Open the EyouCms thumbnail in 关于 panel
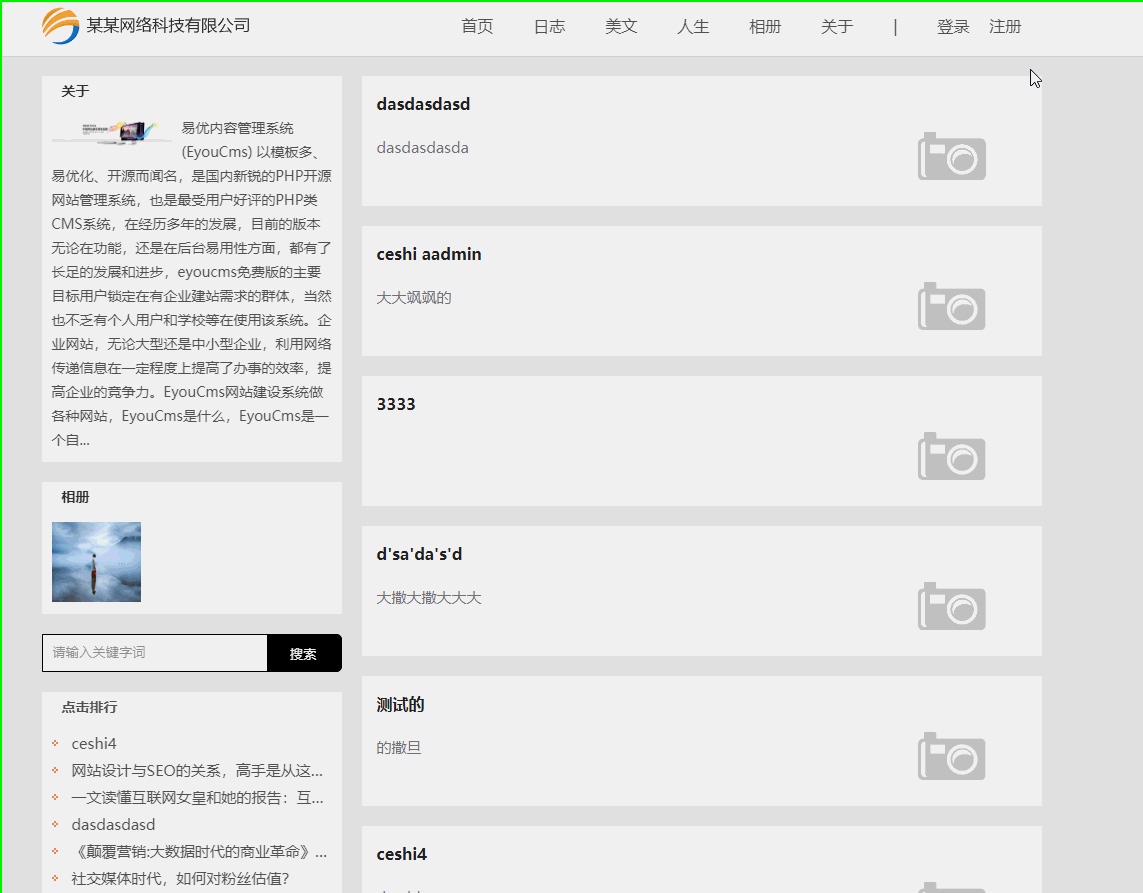This screenshot has width=1143, height=893. [x=112, y=133]
